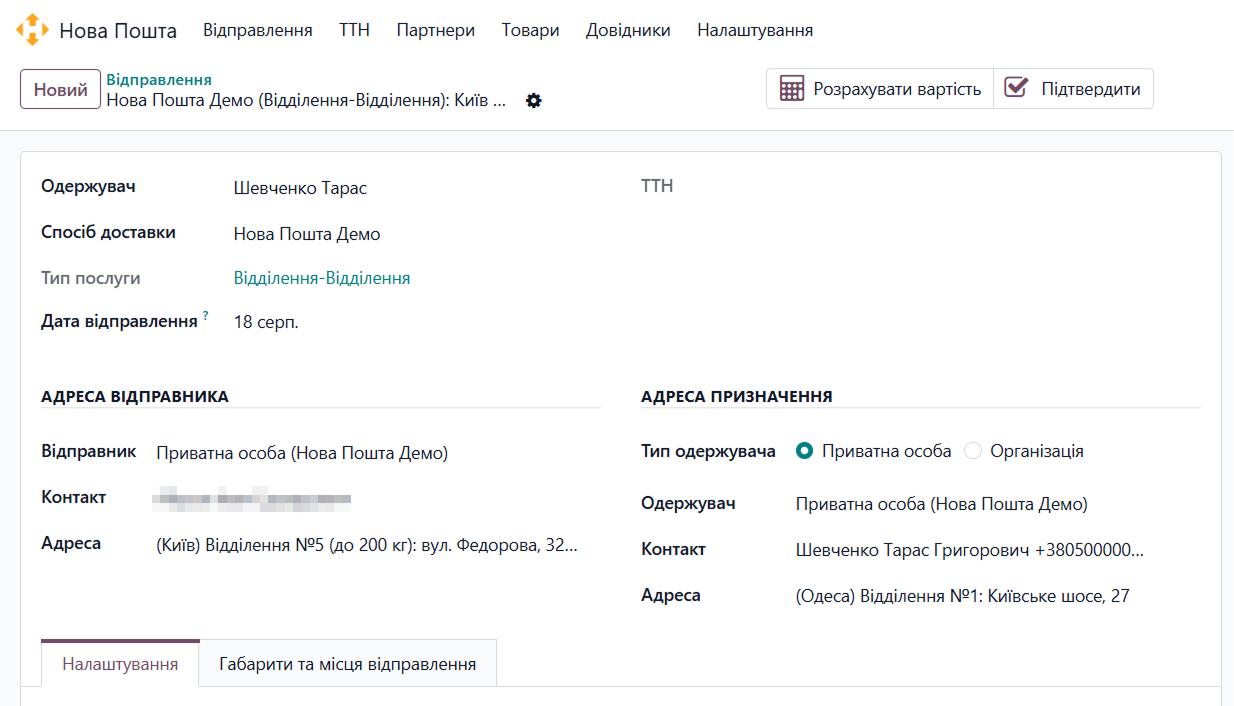Image resolution: width=1234 pixels, height=706 pixels.
Task: Click the Тип одержувача label
Action: click(x=708, y=451)
